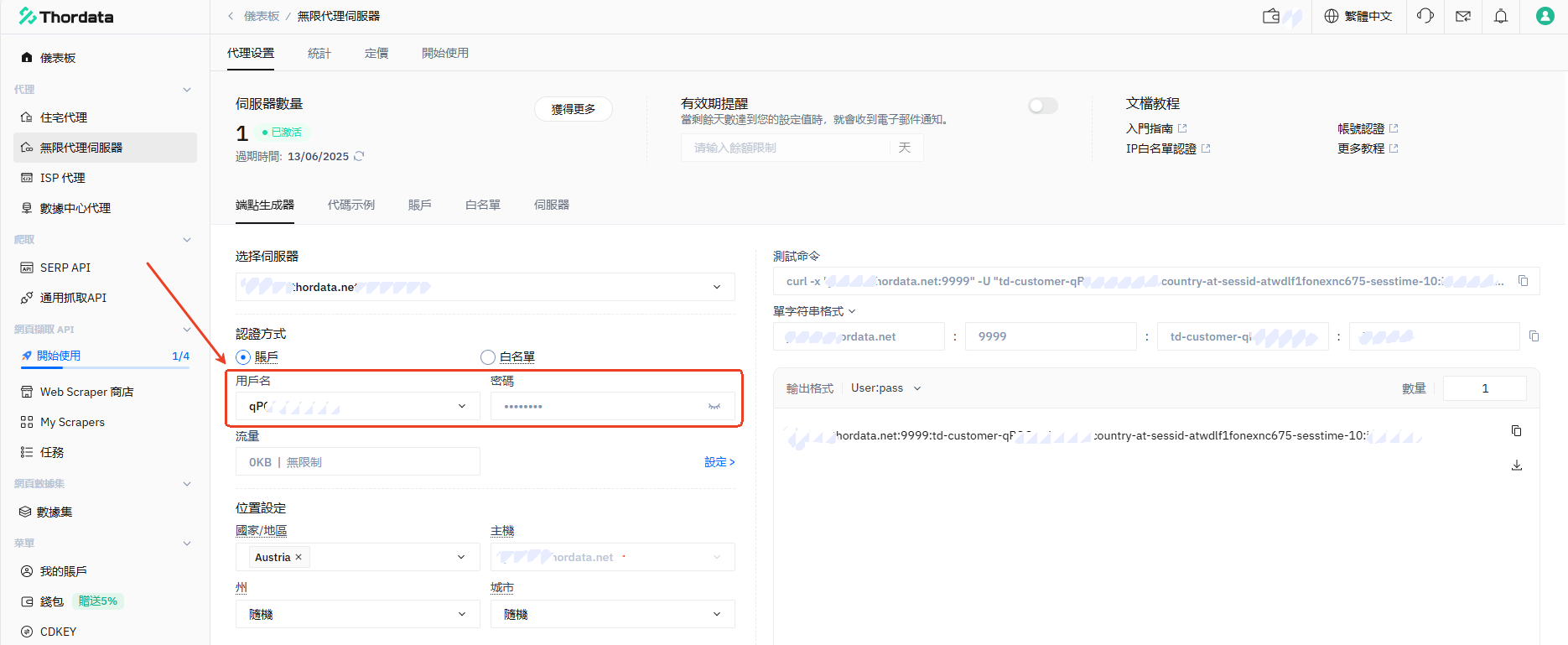Select the 白名單 authentication radio button
Screen dimensions: 1568x645
(488, 357)
